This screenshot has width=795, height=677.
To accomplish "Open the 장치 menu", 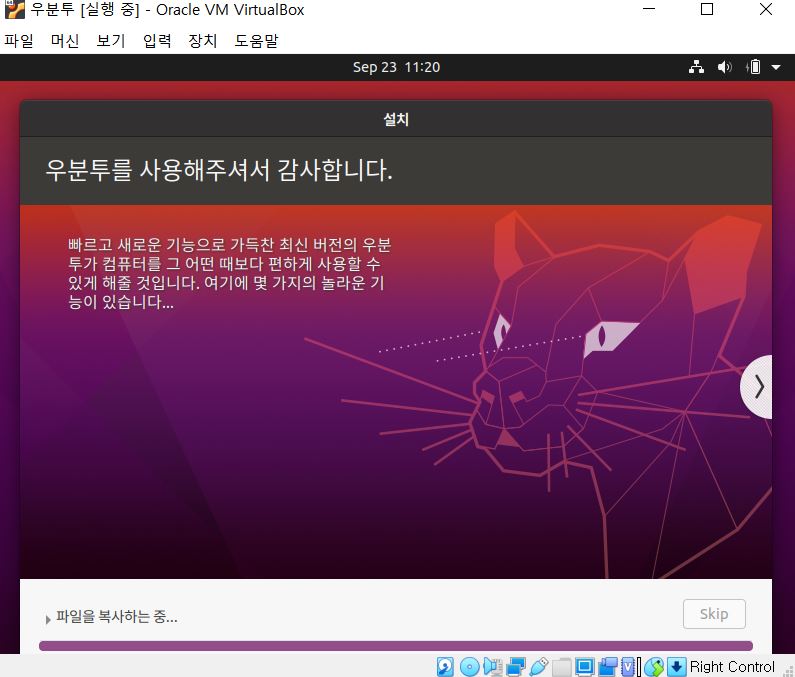I will pyautogui.click(x=203, y=41).
